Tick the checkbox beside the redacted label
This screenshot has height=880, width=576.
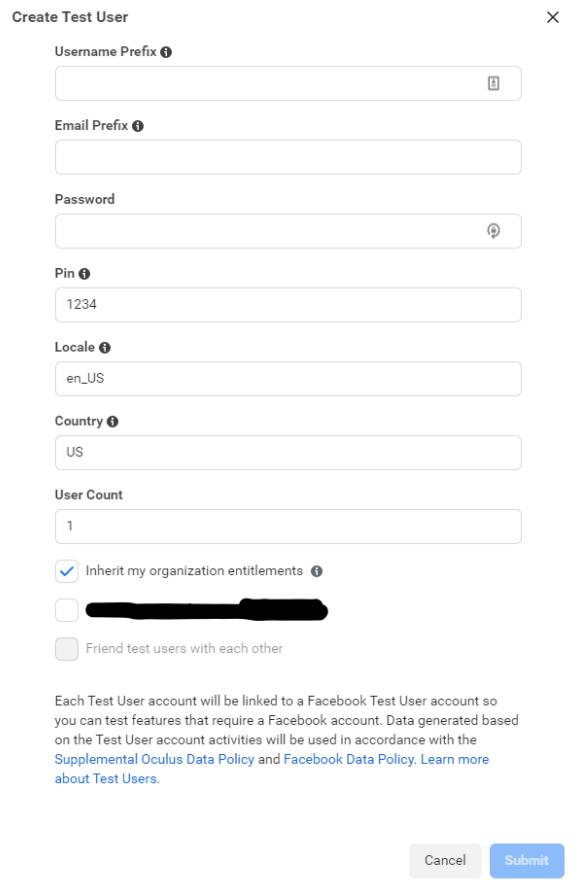[x=67, y=610]
